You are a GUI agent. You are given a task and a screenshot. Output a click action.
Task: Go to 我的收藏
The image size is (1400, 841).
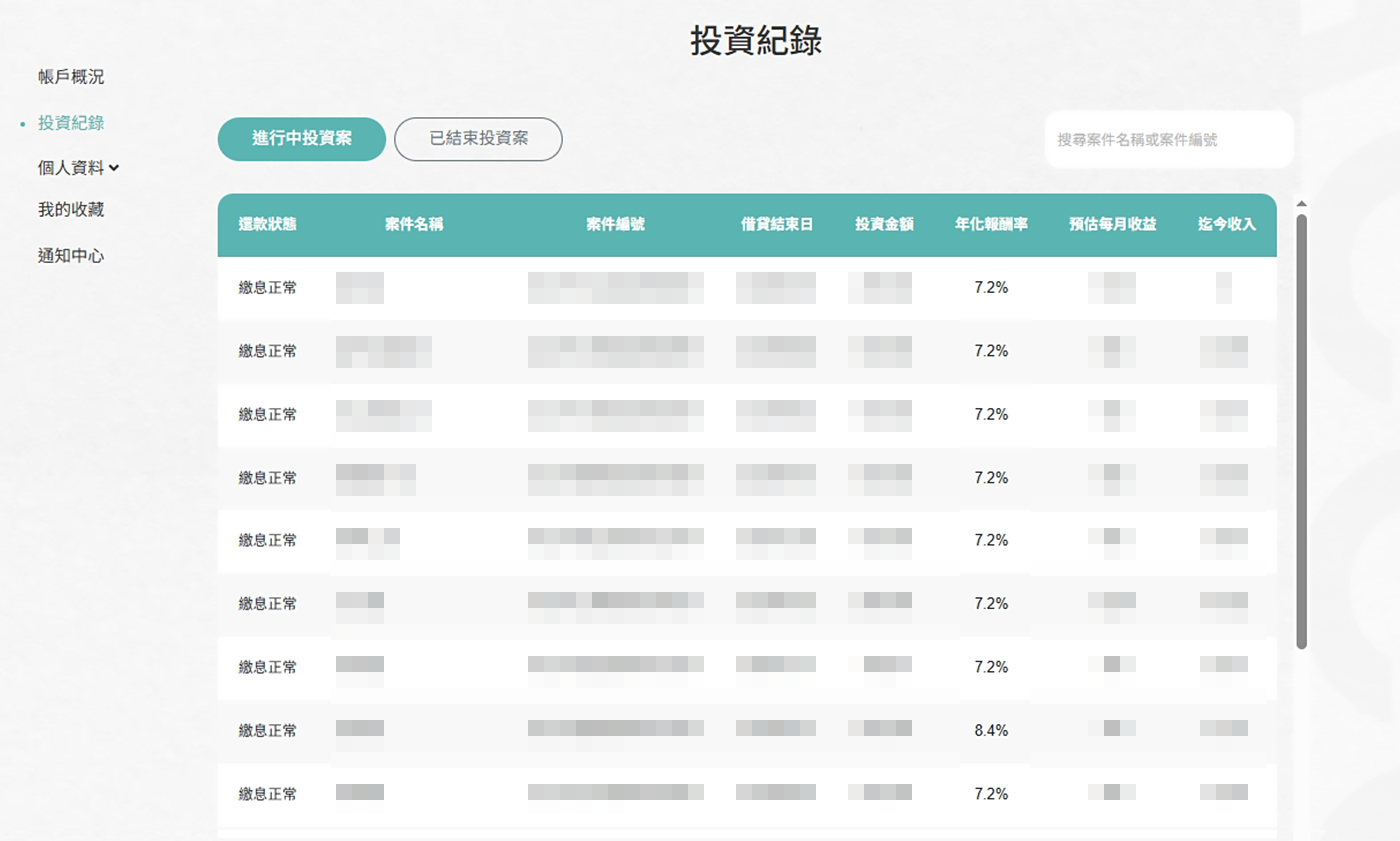pyautogui.click(x=71, y=210)
